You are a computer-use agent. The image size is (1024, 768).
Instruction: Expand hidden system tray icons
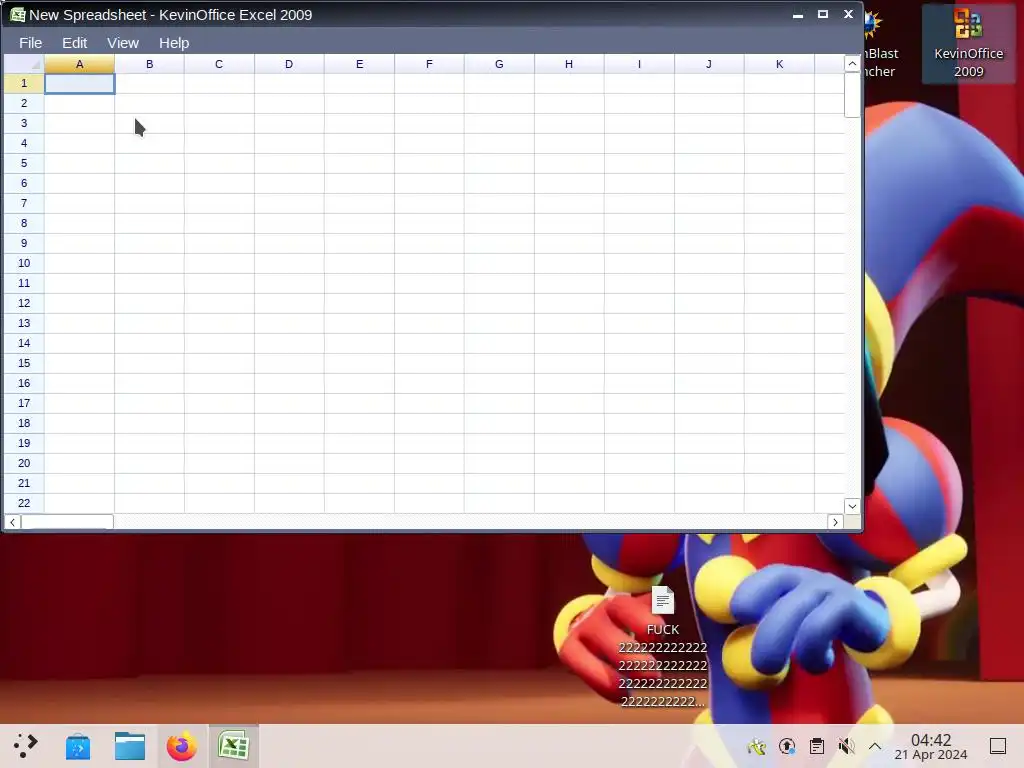point(875,746)
